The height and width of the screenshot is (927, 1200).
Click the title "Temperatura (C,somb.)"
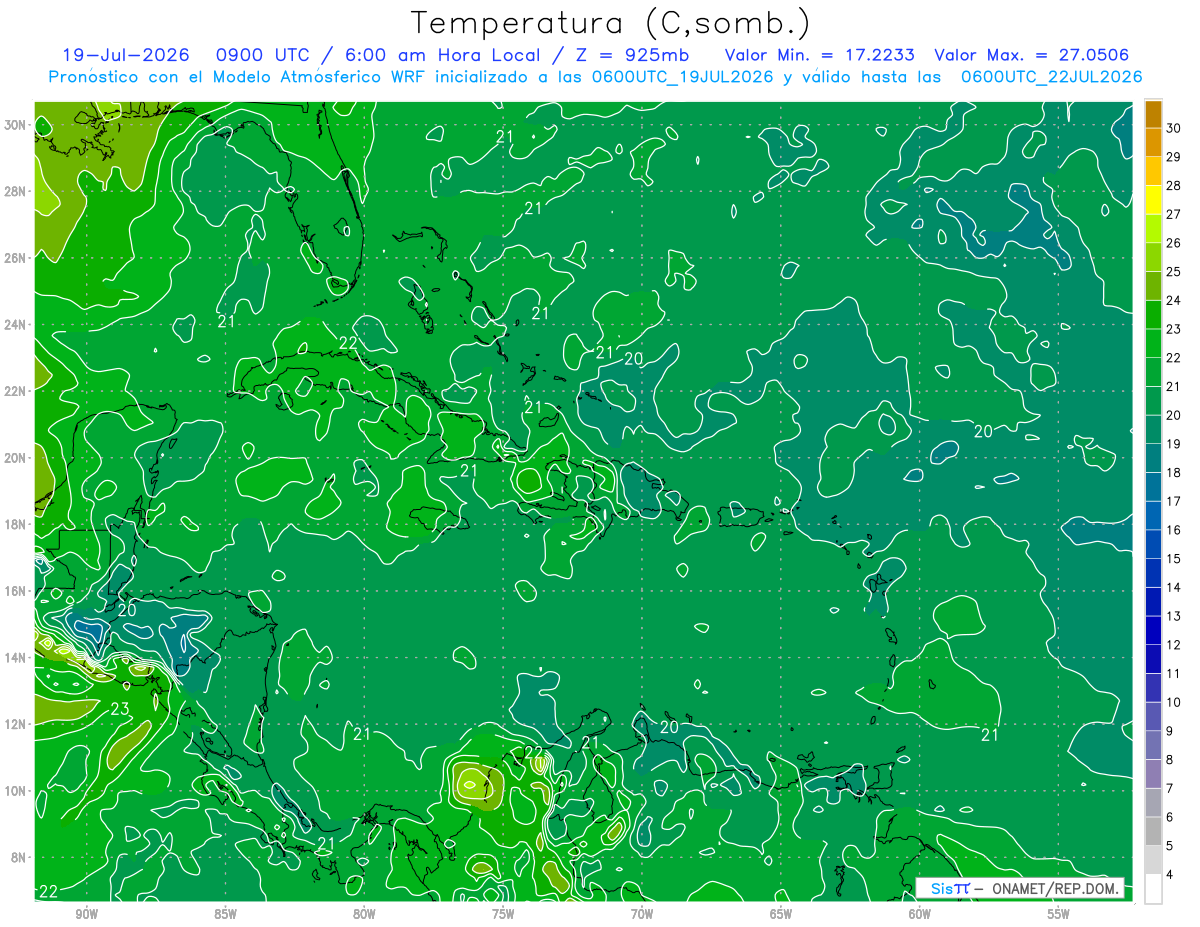coord(611,23)
